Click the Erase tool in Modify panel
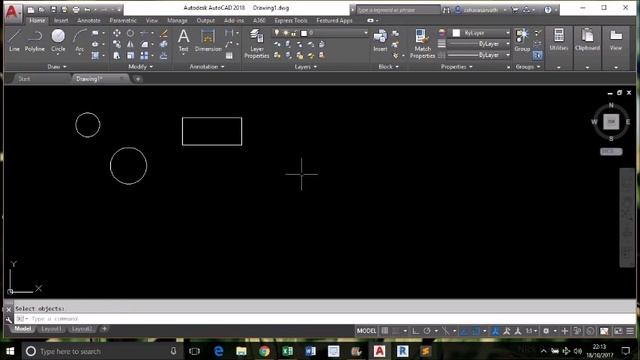The height and width of the screenshot is (360, 640). tap(164, 33)
